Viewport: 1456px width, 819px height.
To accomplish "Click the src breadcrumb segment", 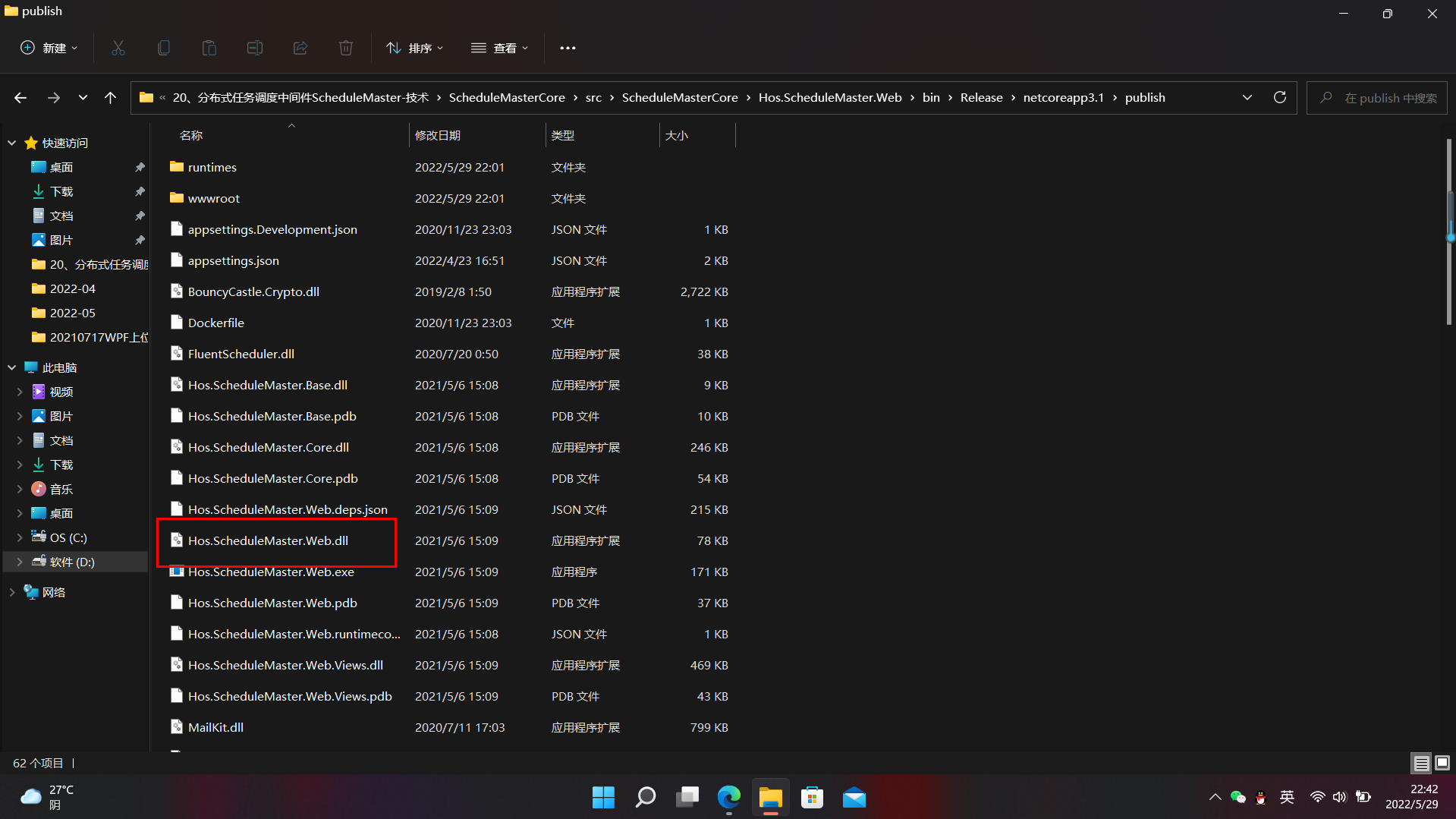I will coord(593,97).
